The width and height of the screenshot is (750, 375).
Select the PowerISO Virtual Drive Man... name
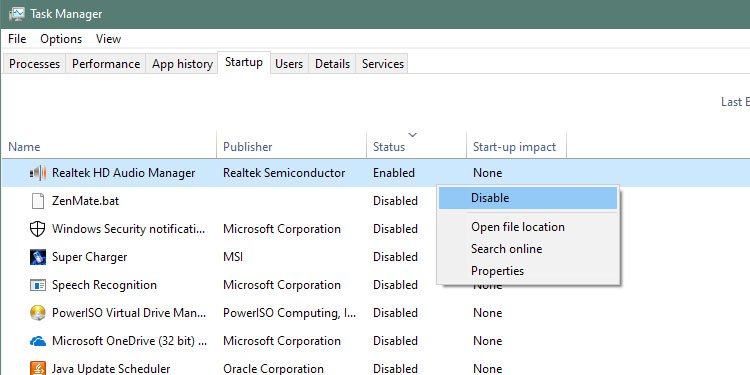pyautogui.click(x=129, y=313)
